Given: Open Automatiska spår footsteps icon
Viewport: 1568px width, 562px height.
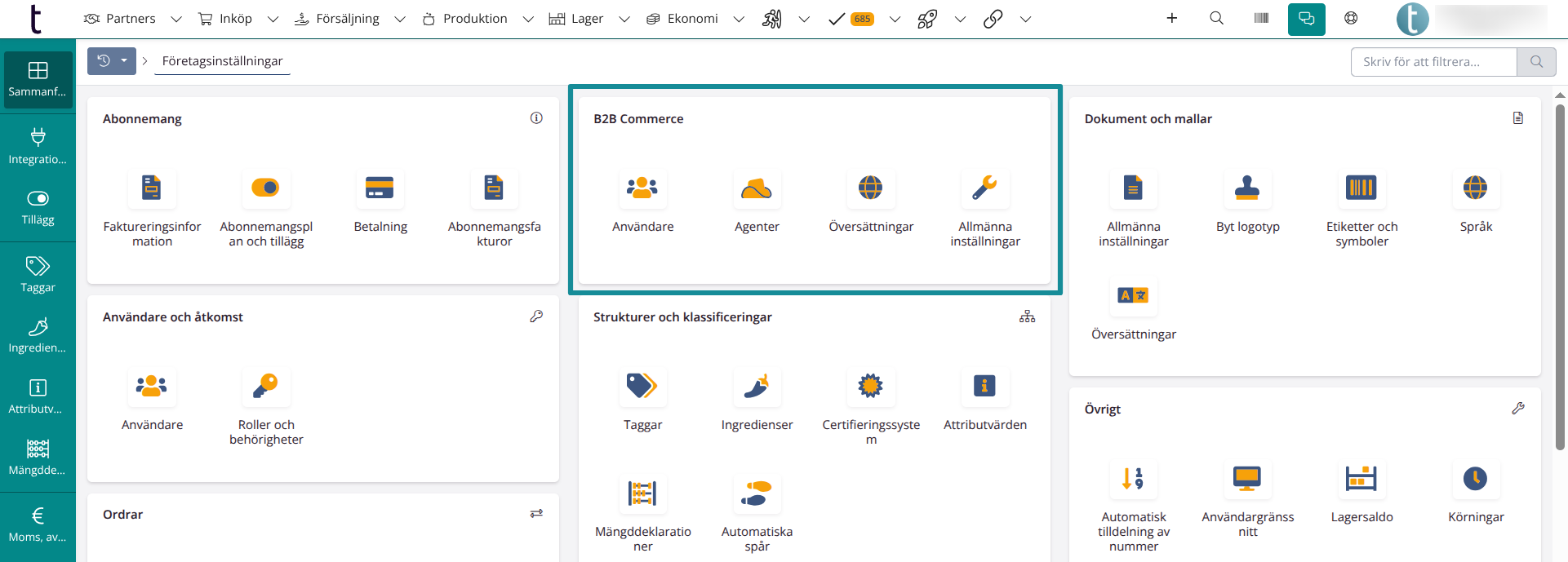Looking at the screenshot, I should pyautogui.click(x=756, y=493).
